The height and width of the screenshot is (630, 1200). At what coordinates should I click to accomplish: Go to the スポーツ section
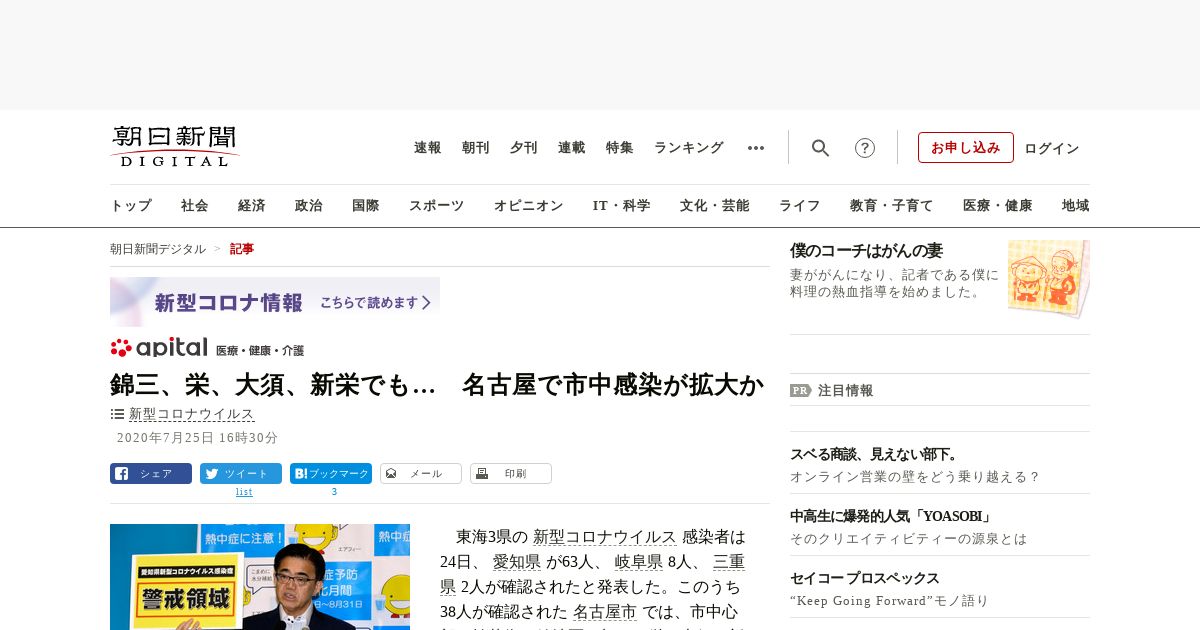point(436,206)
